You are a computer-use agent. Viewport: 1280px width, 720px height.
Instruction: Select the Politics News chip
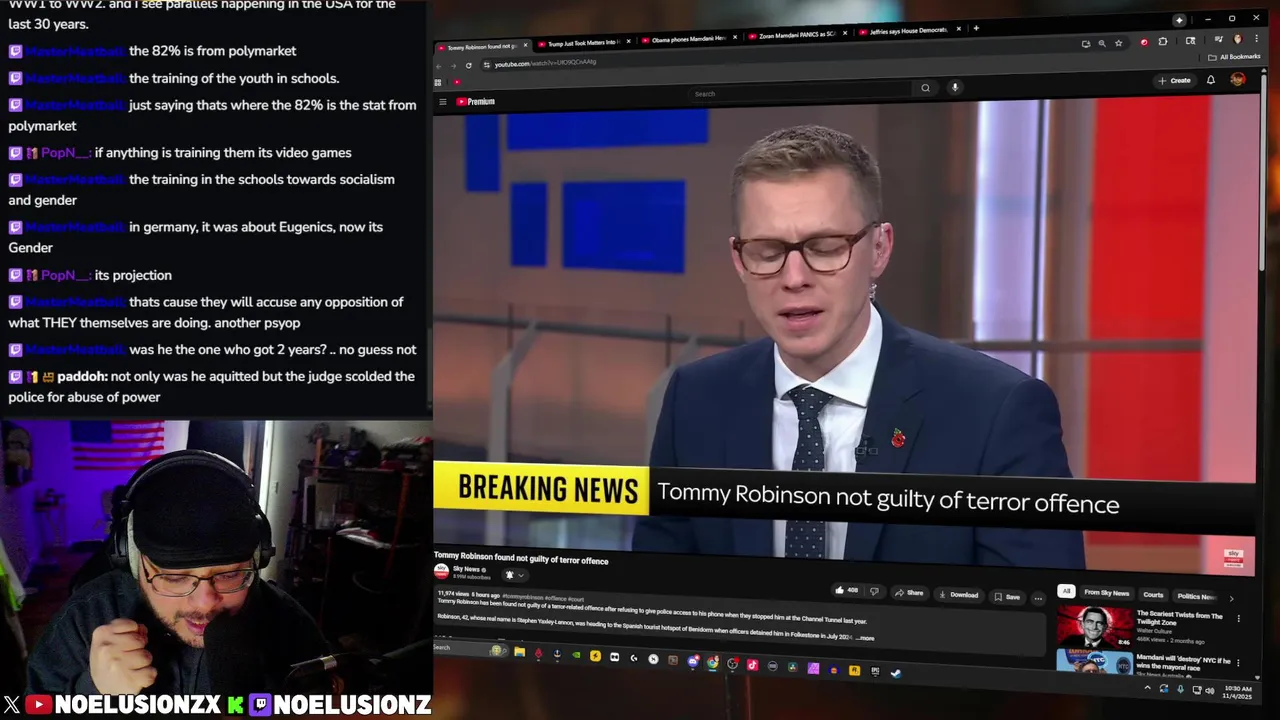1196,597
